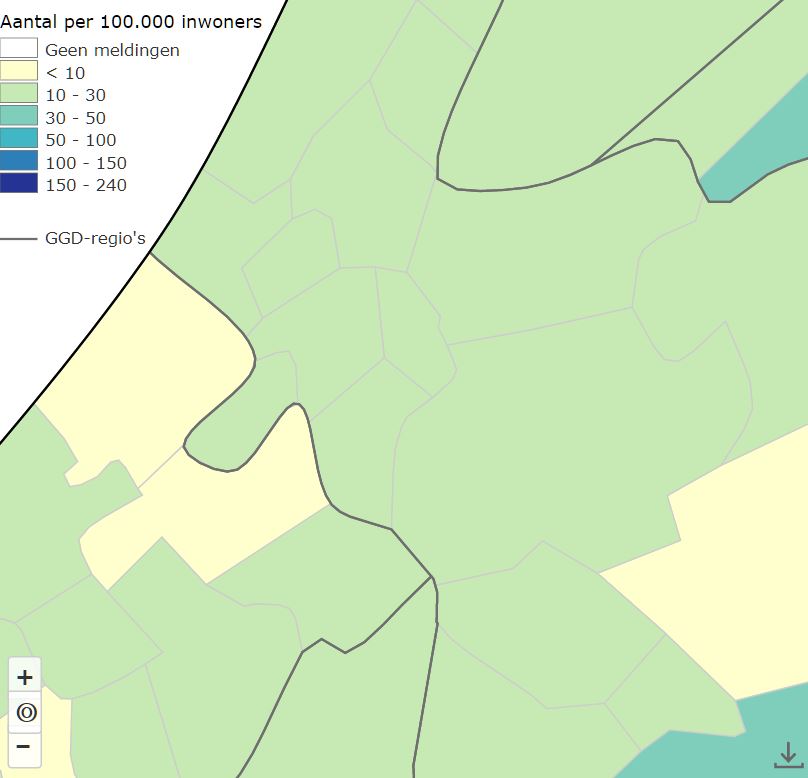The image size is (808, 778).
Task: Click the '100 - 150' legend label
Action: pyautogui.click(x=86, y=163)
